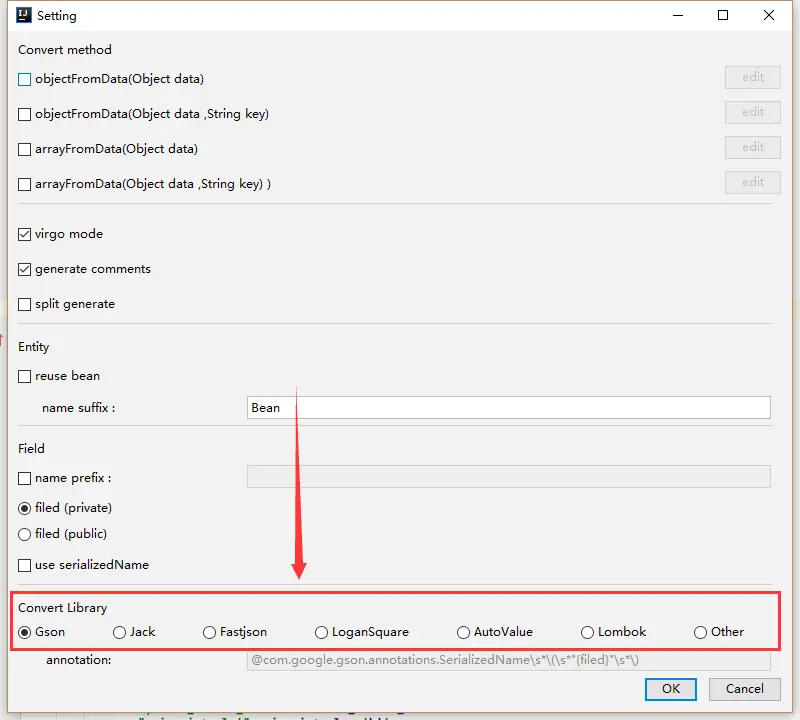Select AutoValue convert library
800x720 pixels.
[x=463, y=633]
